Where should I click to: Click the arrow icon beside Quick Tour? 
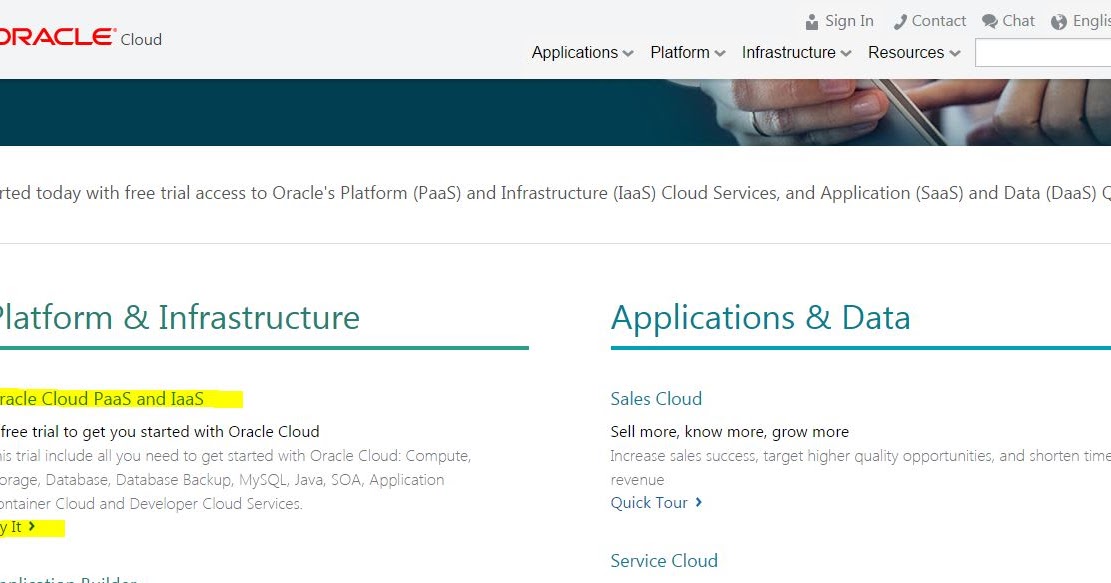(696, 503)
